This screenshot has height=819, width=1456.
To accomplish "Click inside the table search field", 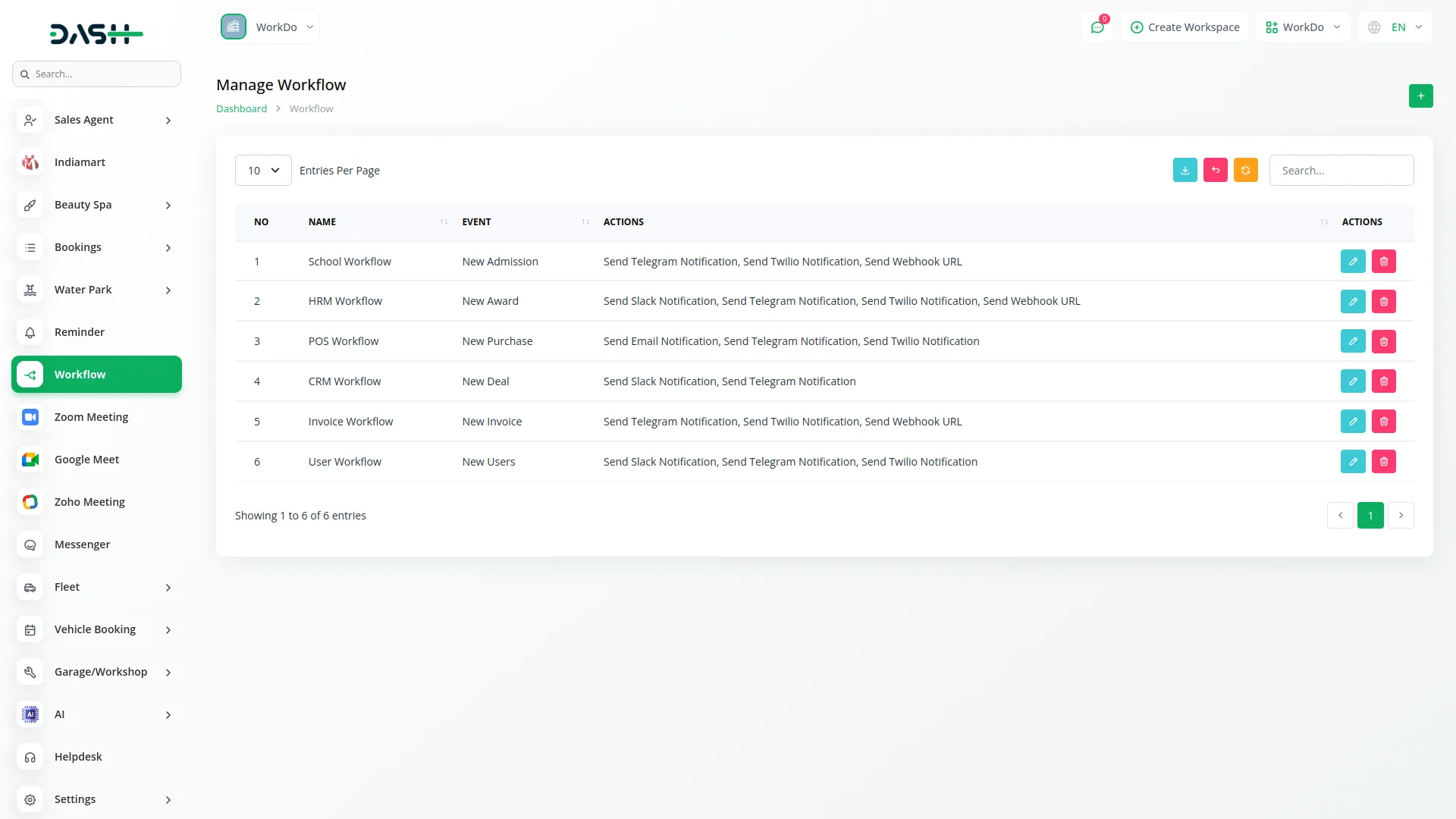I will click(1341, 170).
